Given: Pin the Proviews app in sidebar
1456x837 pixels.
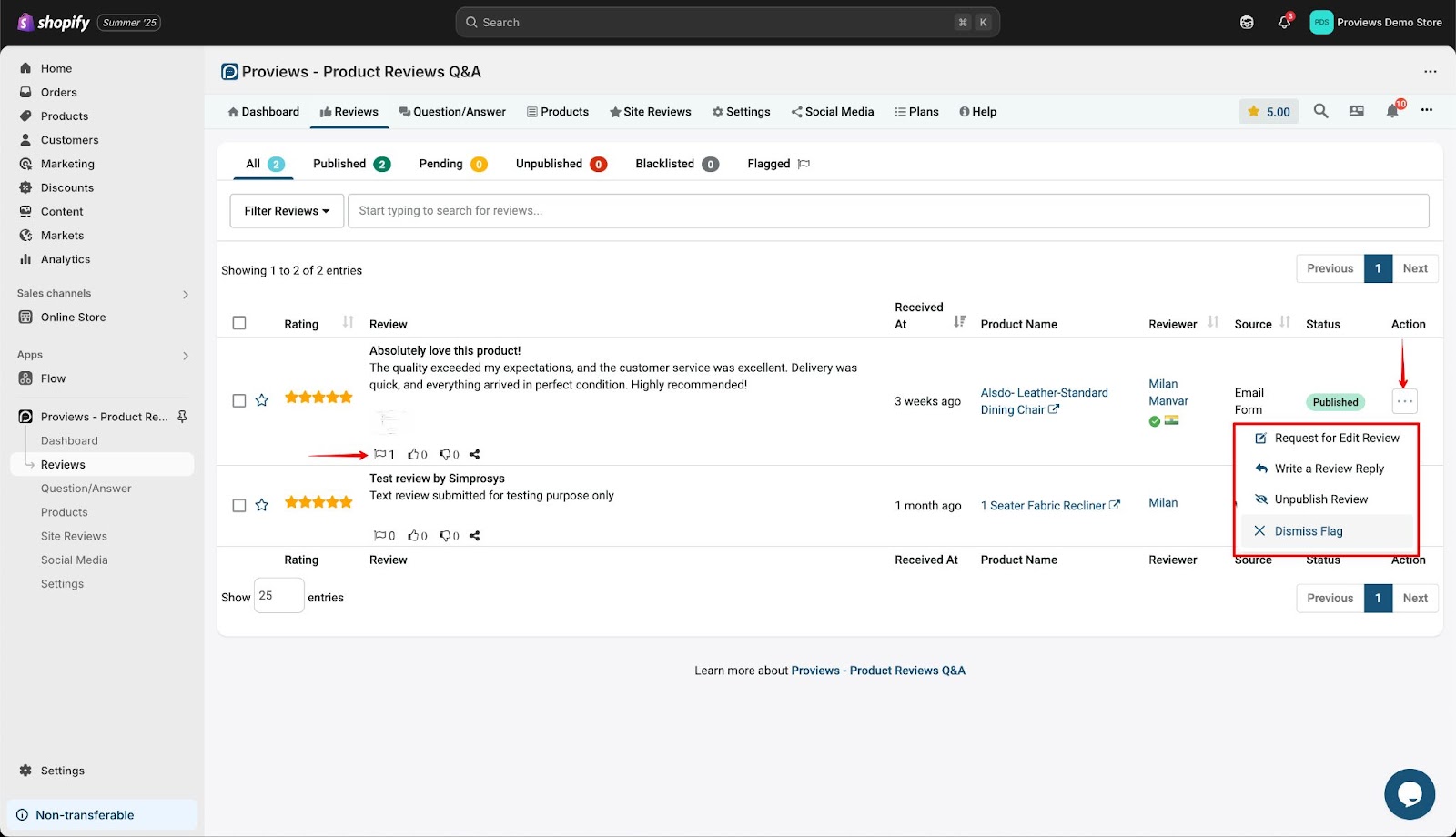Looking at the screenshot, I should click(x=182, y=417).
